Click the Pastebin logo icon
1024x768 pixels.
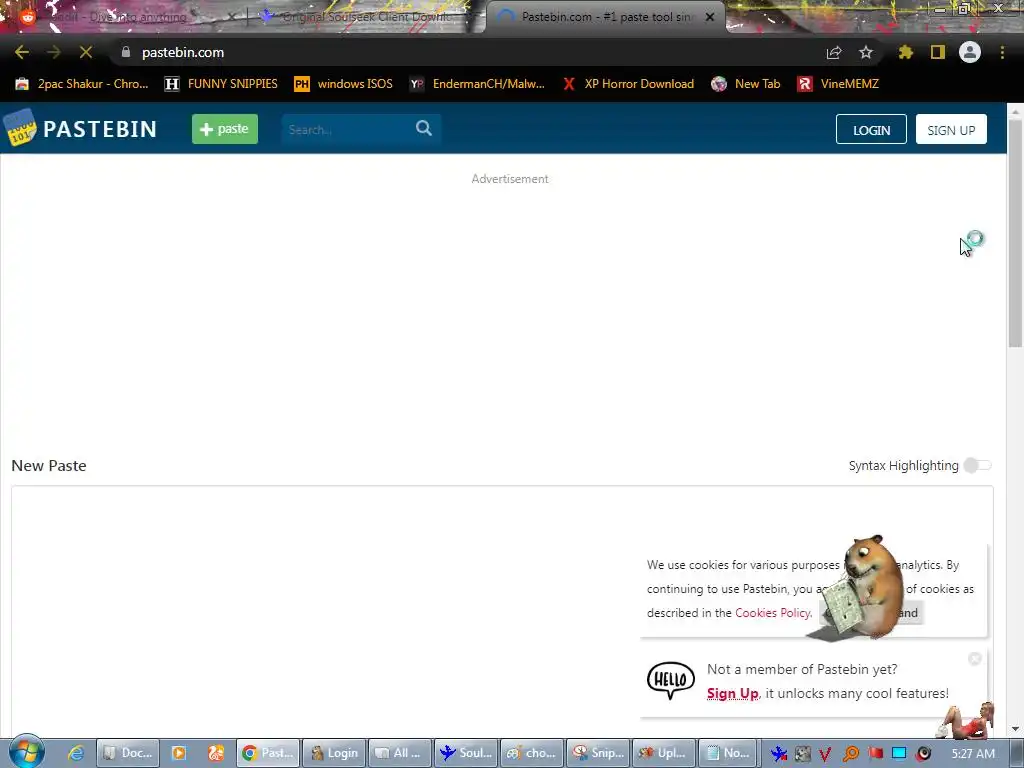tap(20, 128)
